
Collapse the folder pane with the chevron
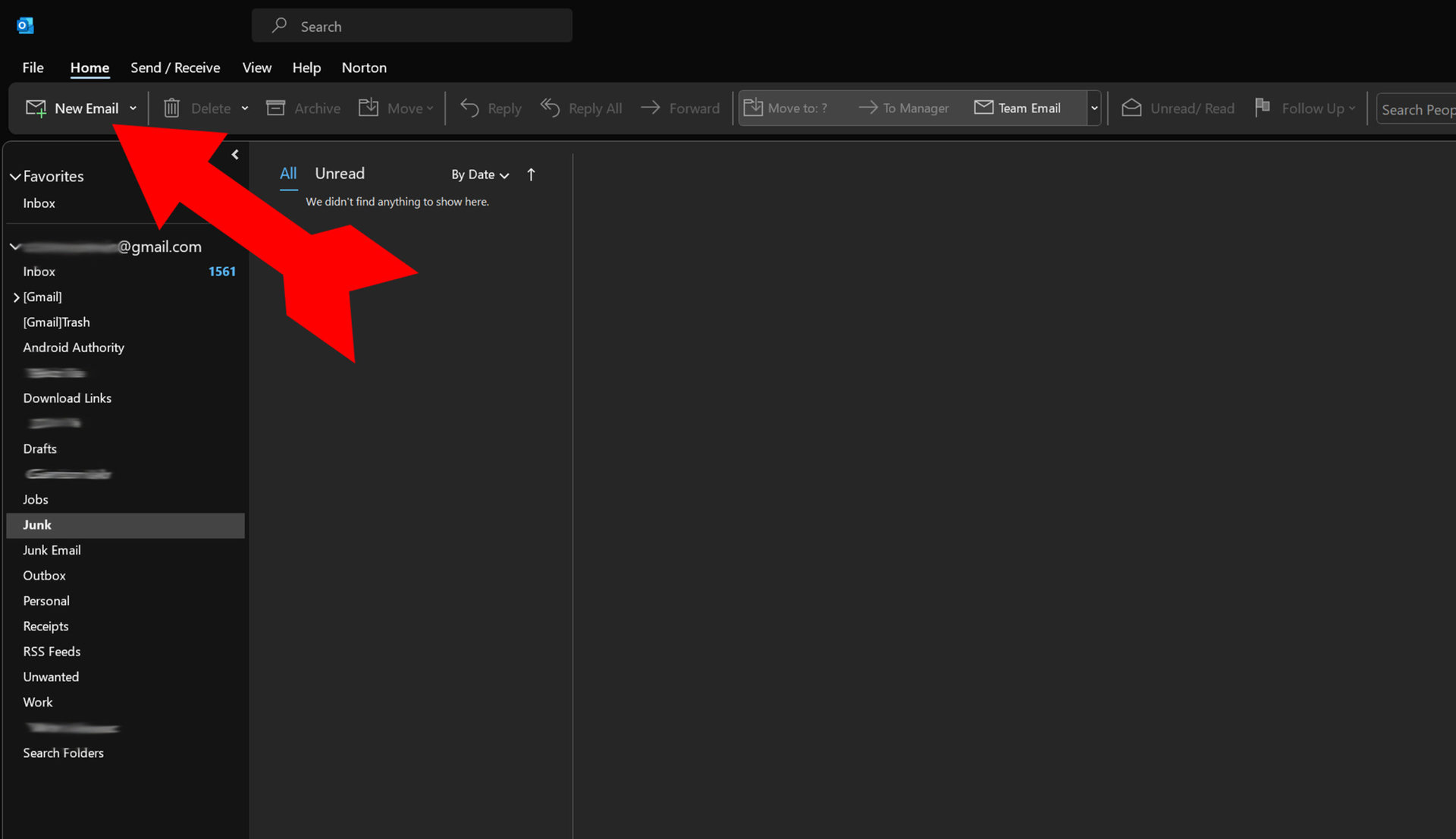coord(235,155)
